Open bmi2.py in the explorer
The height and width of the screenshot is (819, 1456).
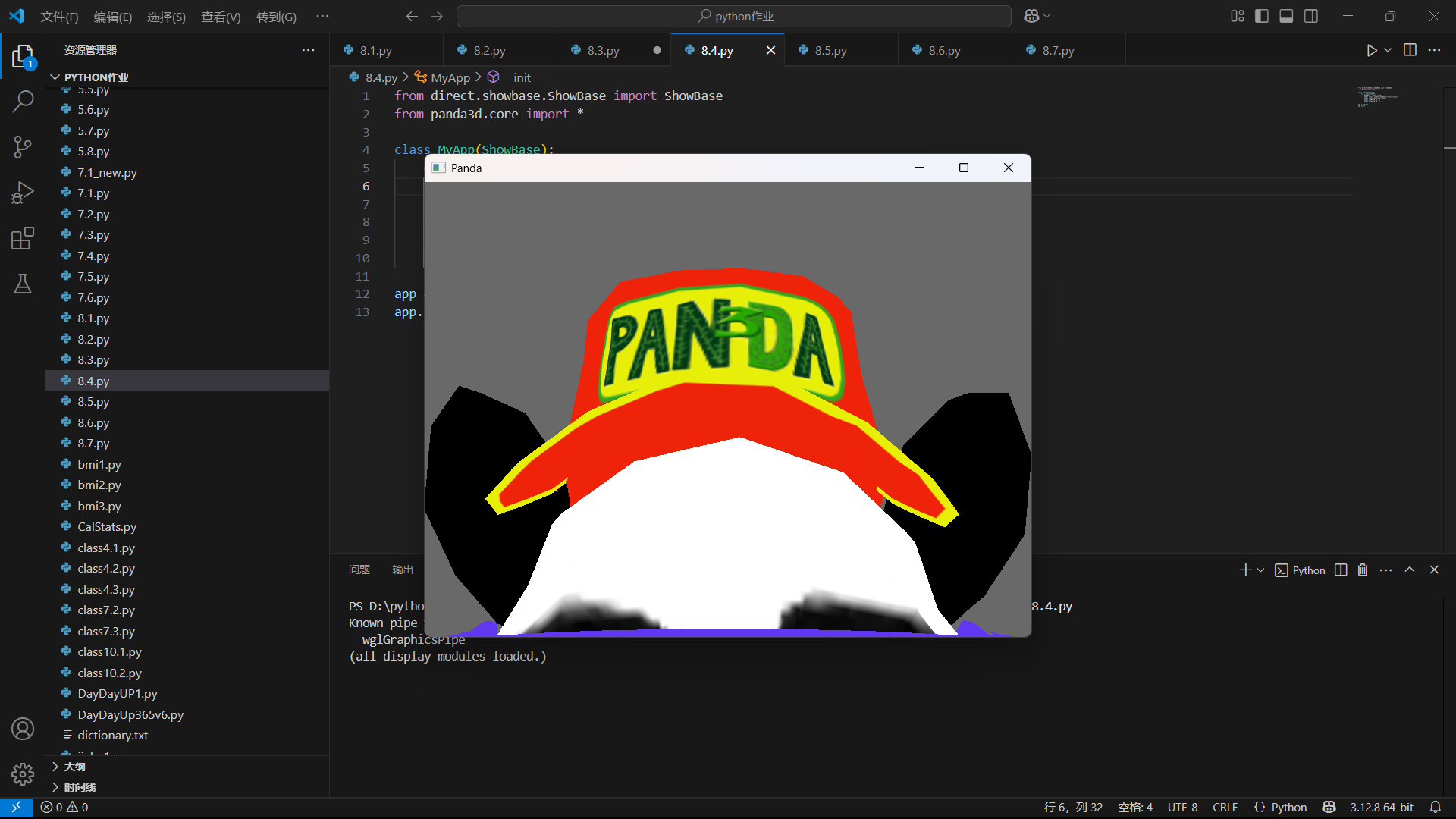click(99, 485)
